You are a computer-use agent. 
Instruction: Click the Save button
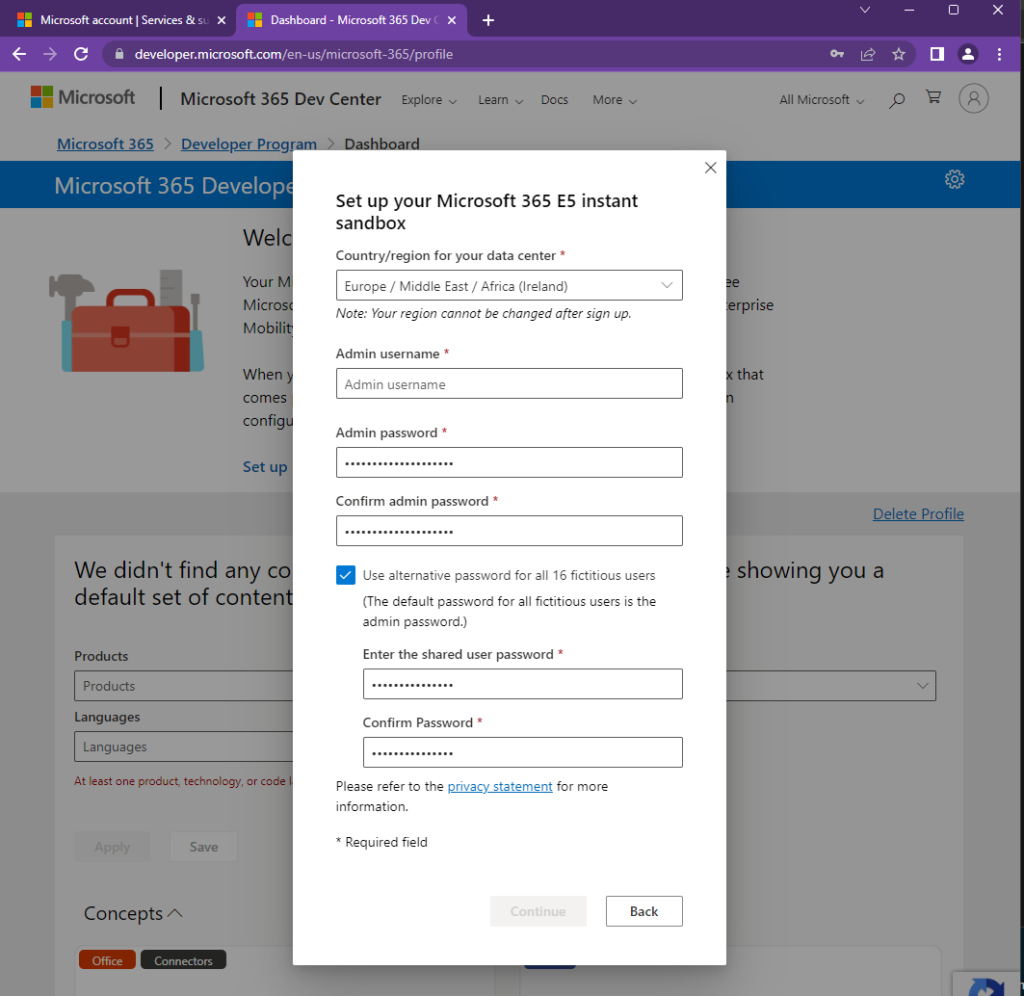(x=204, y=846)
